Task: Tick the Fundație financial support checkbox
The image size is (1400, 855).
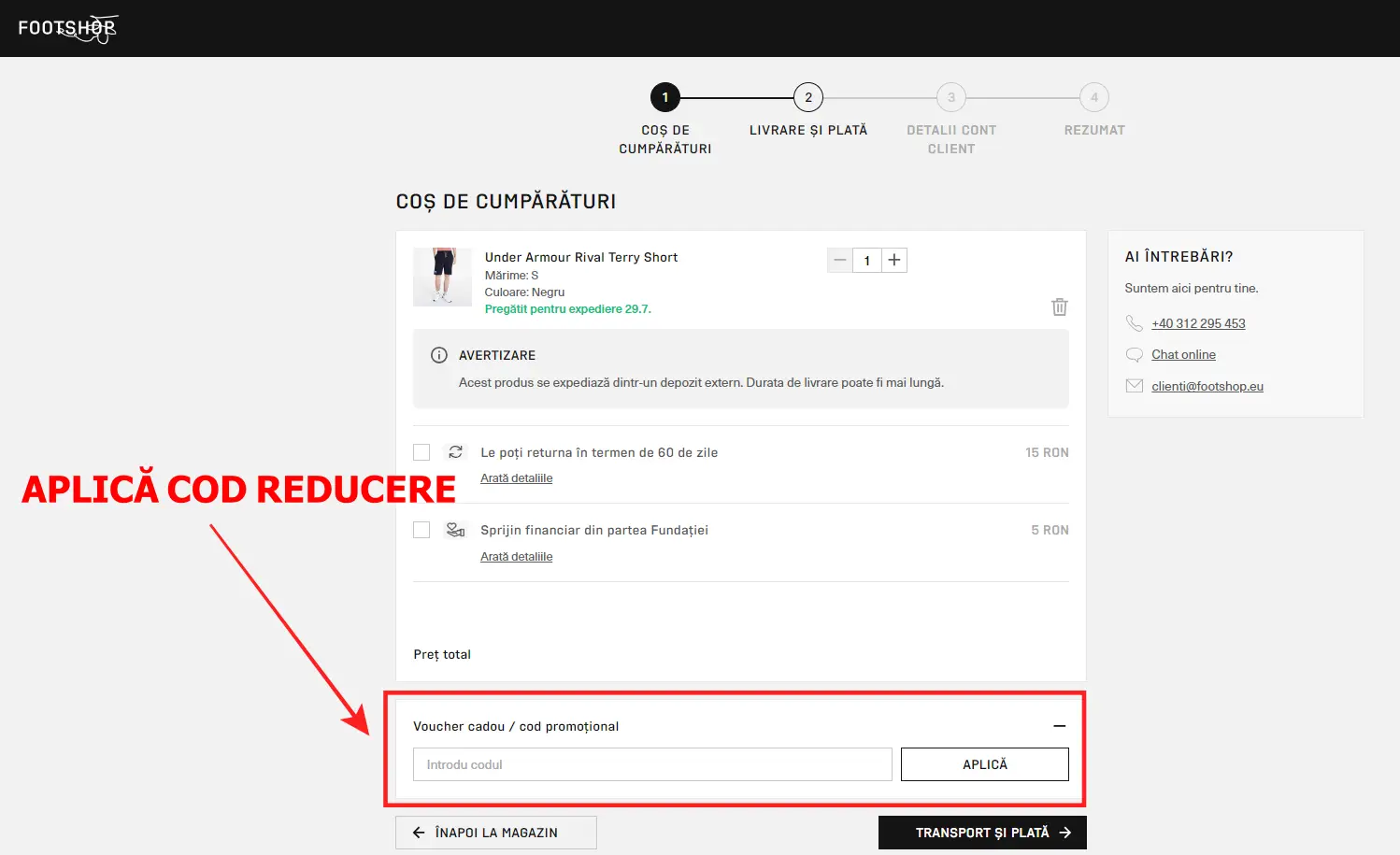Action: (x=421, y=530)
